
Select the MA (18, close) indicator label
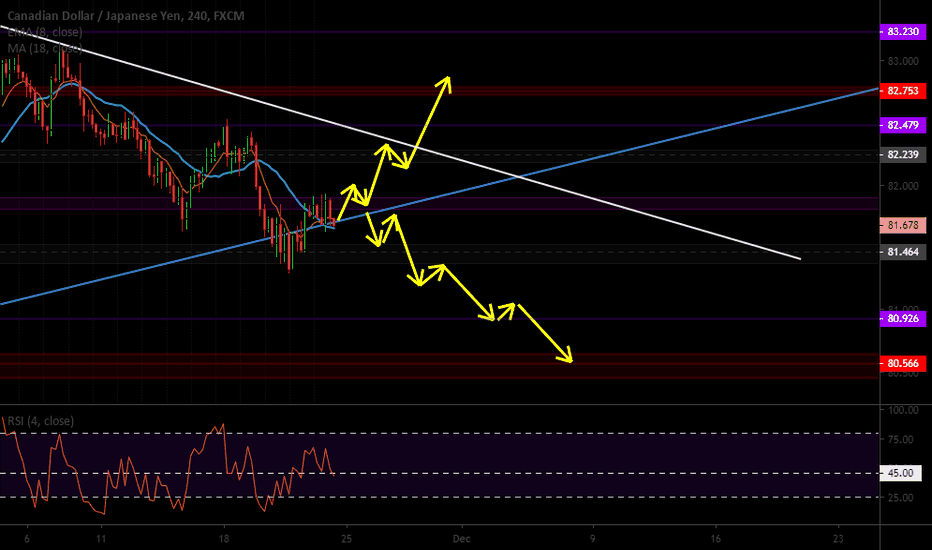coord(45,48)
